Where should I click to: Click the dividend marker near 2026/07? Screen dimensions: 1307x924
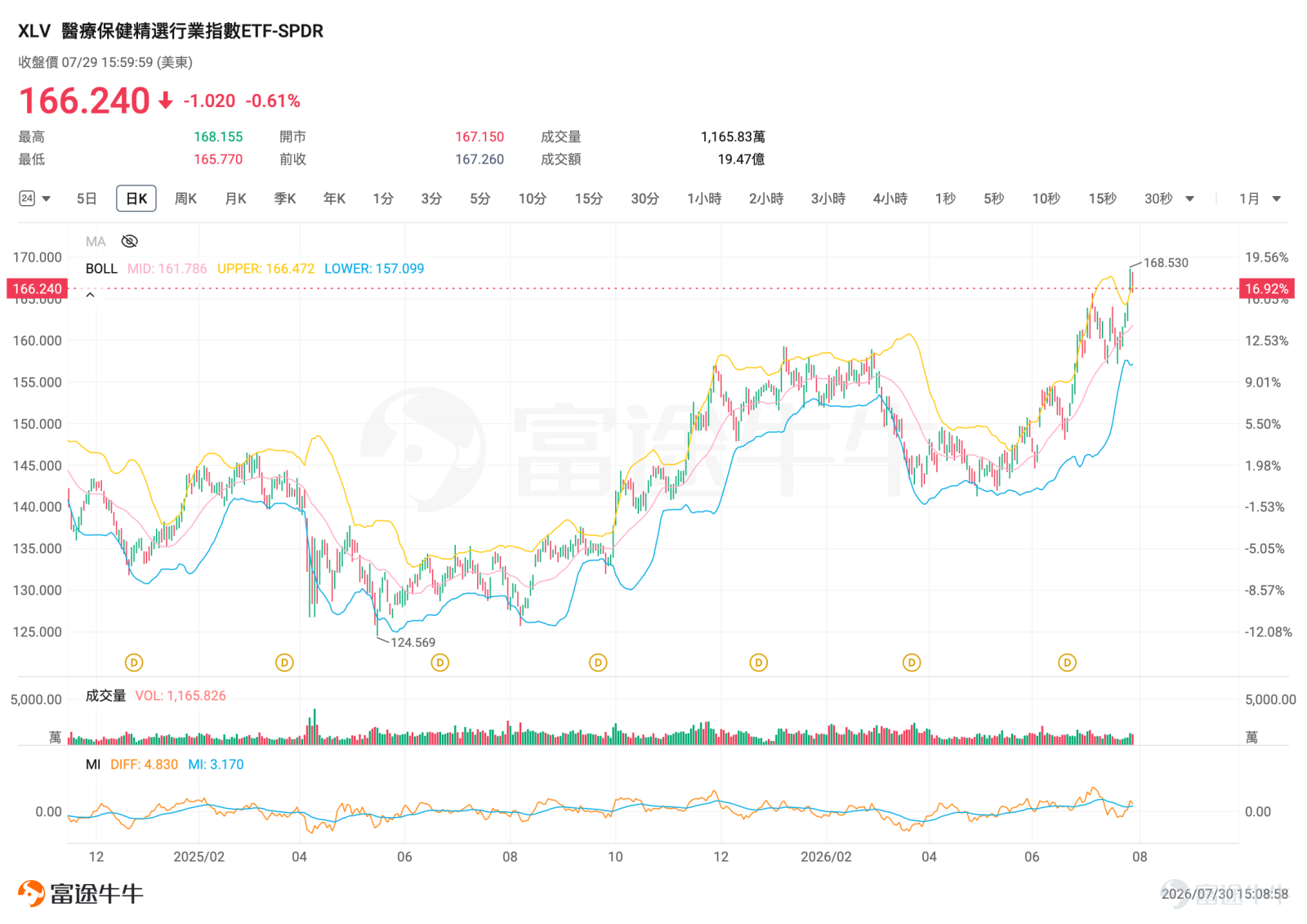tap(1067, 663)
